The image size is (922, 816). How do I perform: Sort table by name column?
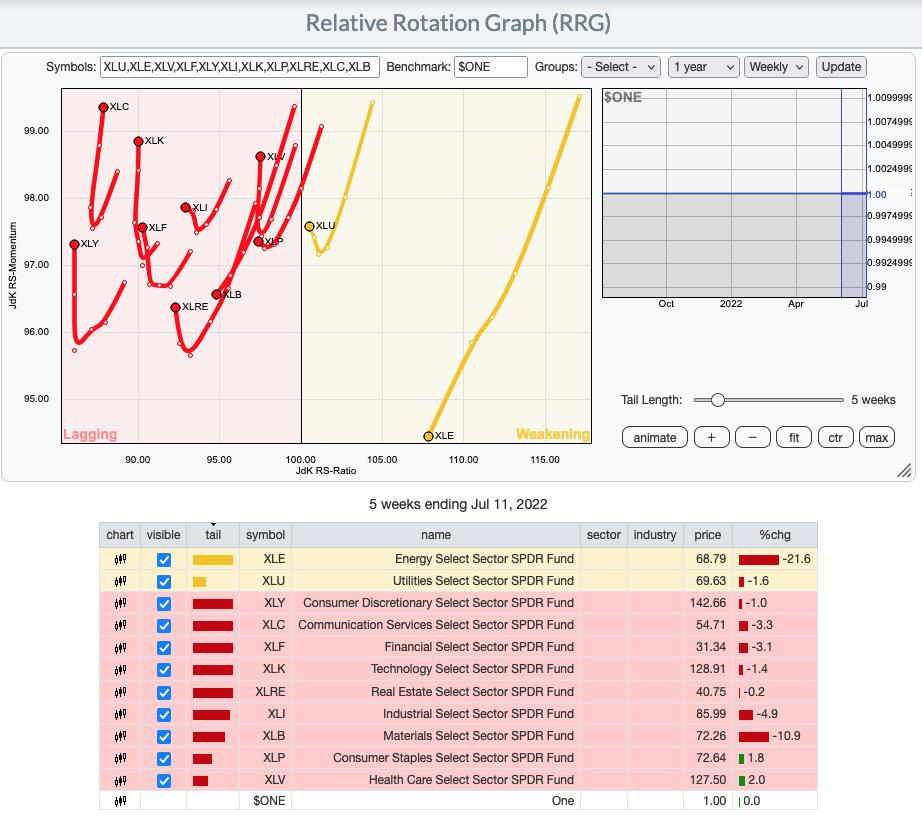coord(436,535)
